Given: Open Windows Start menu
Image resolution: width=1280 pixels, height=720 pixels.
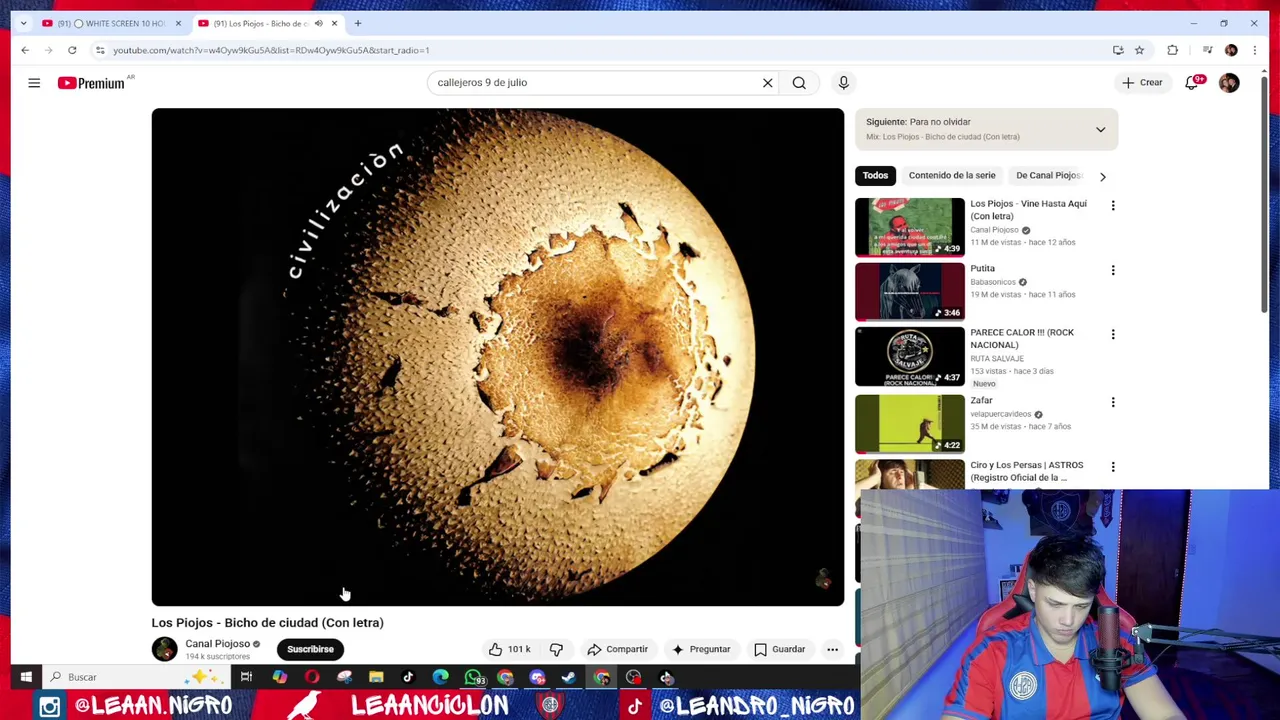Looking at the screenshot, I should [x=26, y=677].
